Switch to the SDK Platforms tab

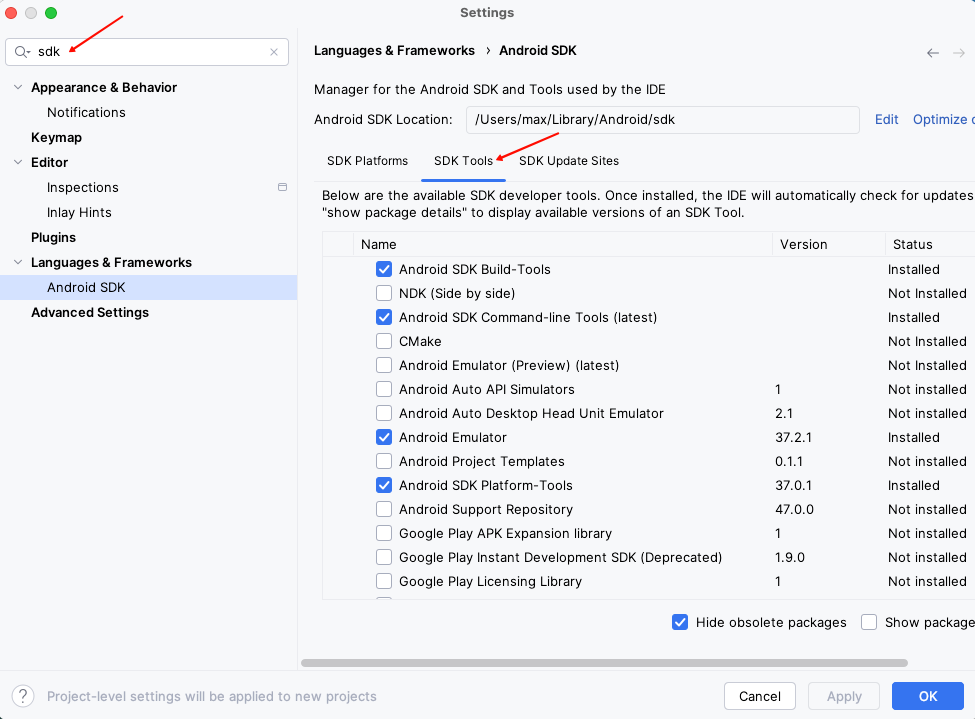367,160
